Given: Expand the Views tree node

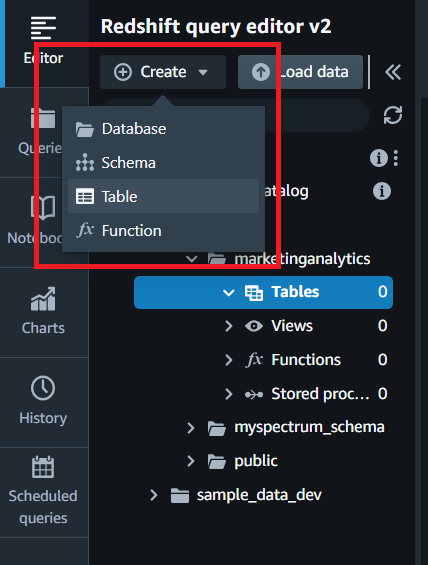Looking at the screenshot, I should pos(228,326).
